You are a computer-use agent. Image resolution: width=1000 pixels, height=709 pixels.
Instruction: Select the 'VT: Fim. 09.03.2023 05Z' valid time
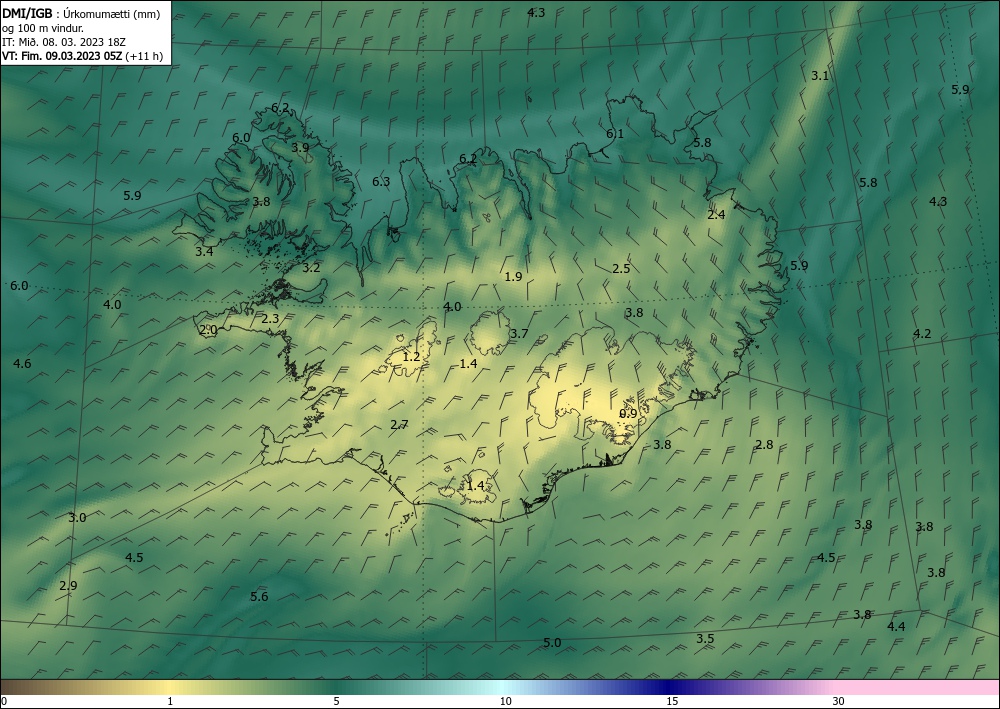tap(62, 56)
